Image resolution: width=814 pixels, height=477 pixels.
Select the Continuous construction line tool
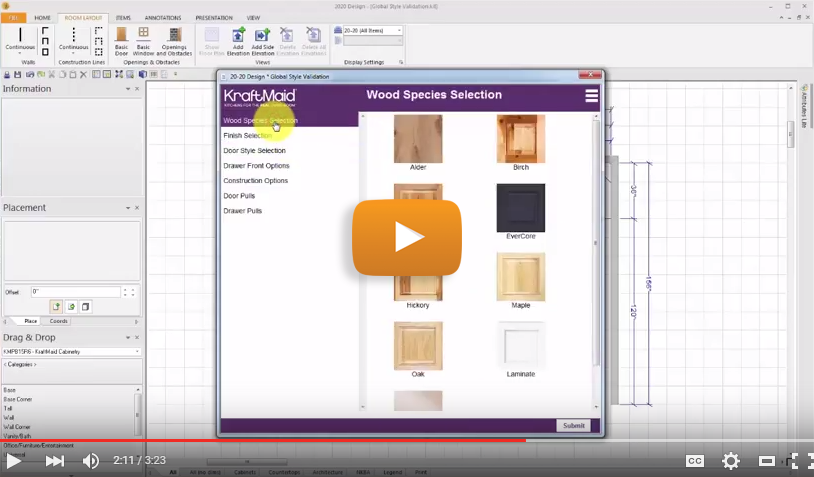(73, 39)
